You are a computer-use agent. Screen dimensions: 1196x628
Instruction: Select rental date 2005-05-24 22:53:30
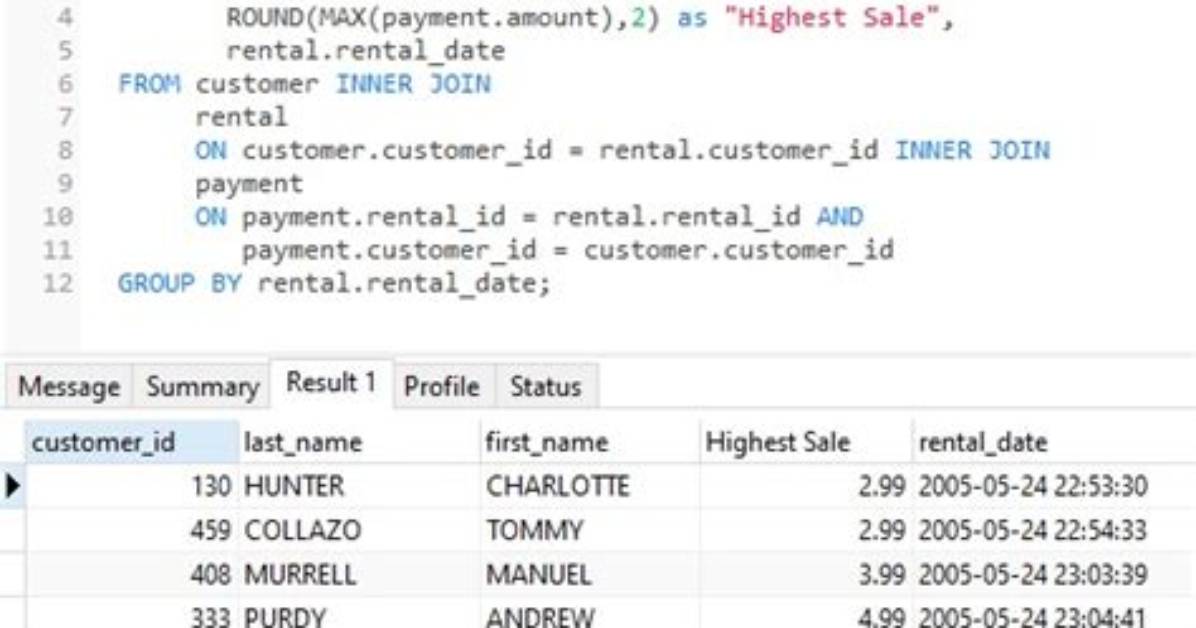tap(1053, 486)
